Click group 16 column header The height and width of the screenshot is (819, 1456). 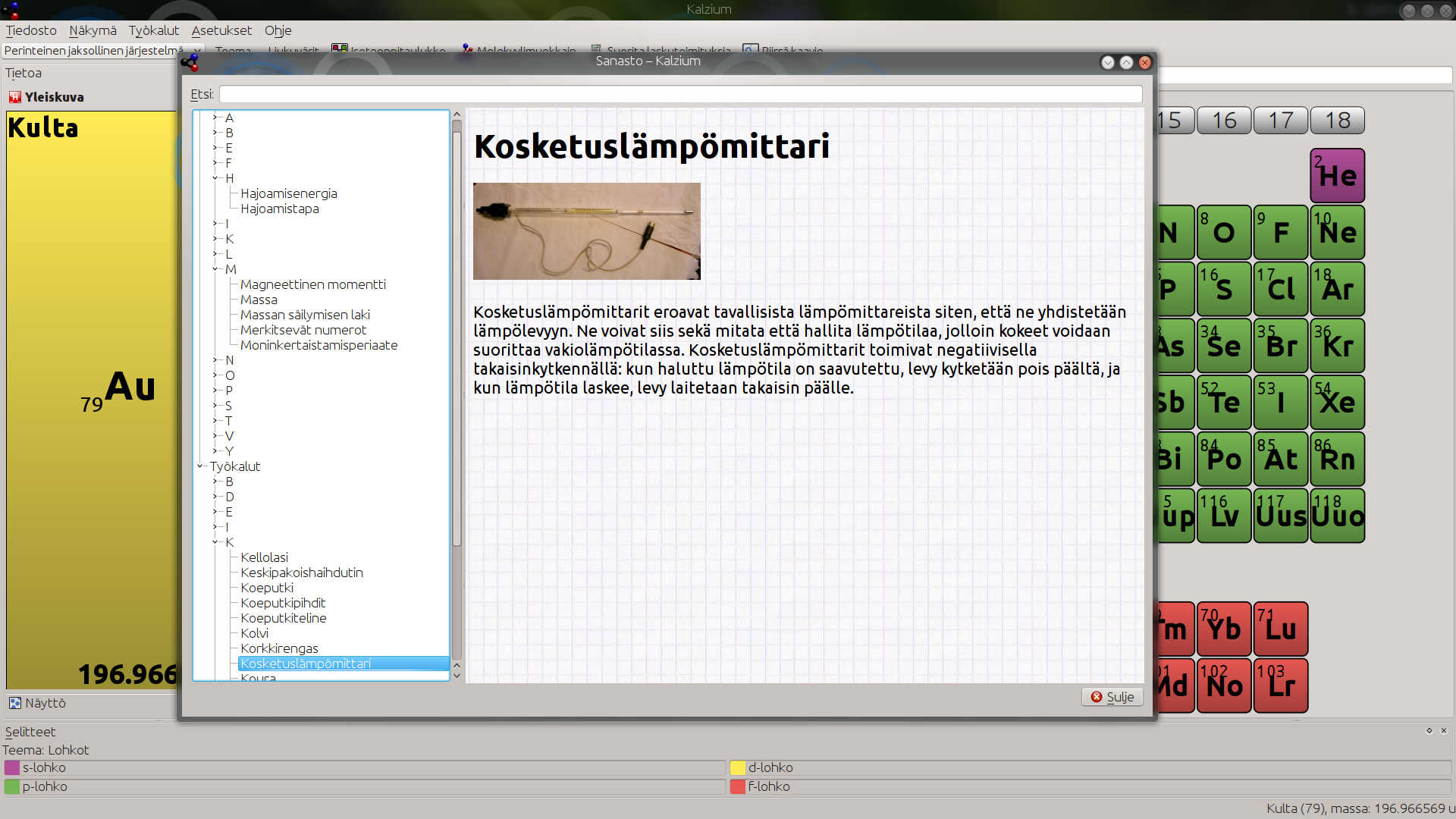[1224, 120]
